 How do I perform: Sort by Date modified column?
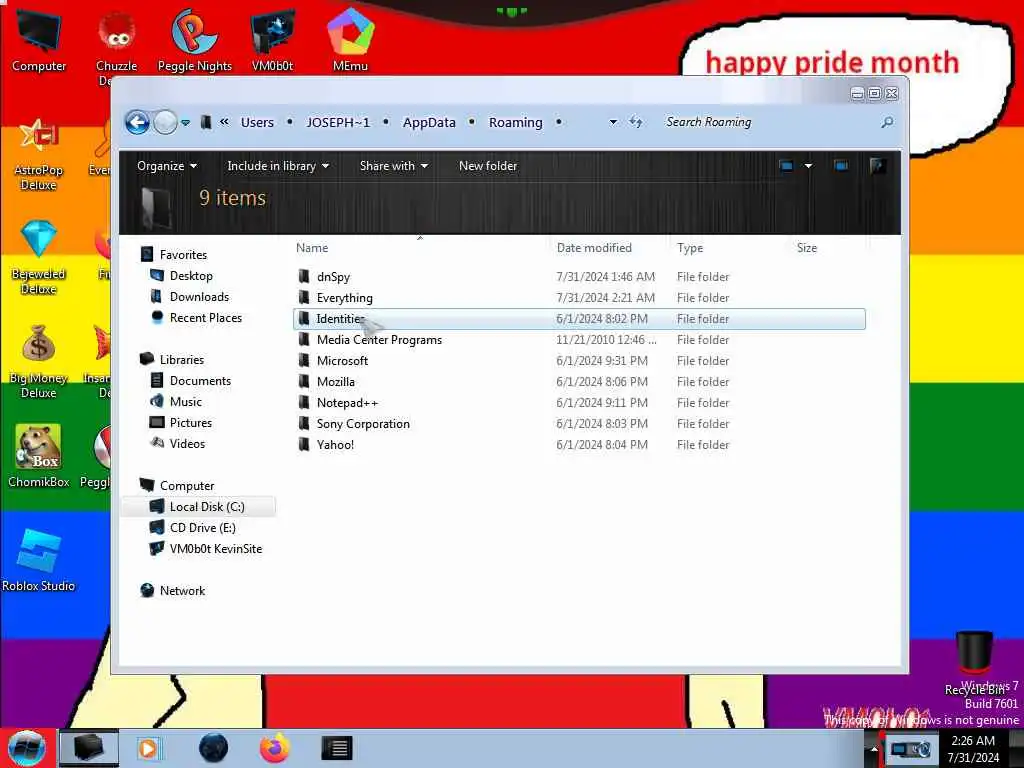(594, 248)
